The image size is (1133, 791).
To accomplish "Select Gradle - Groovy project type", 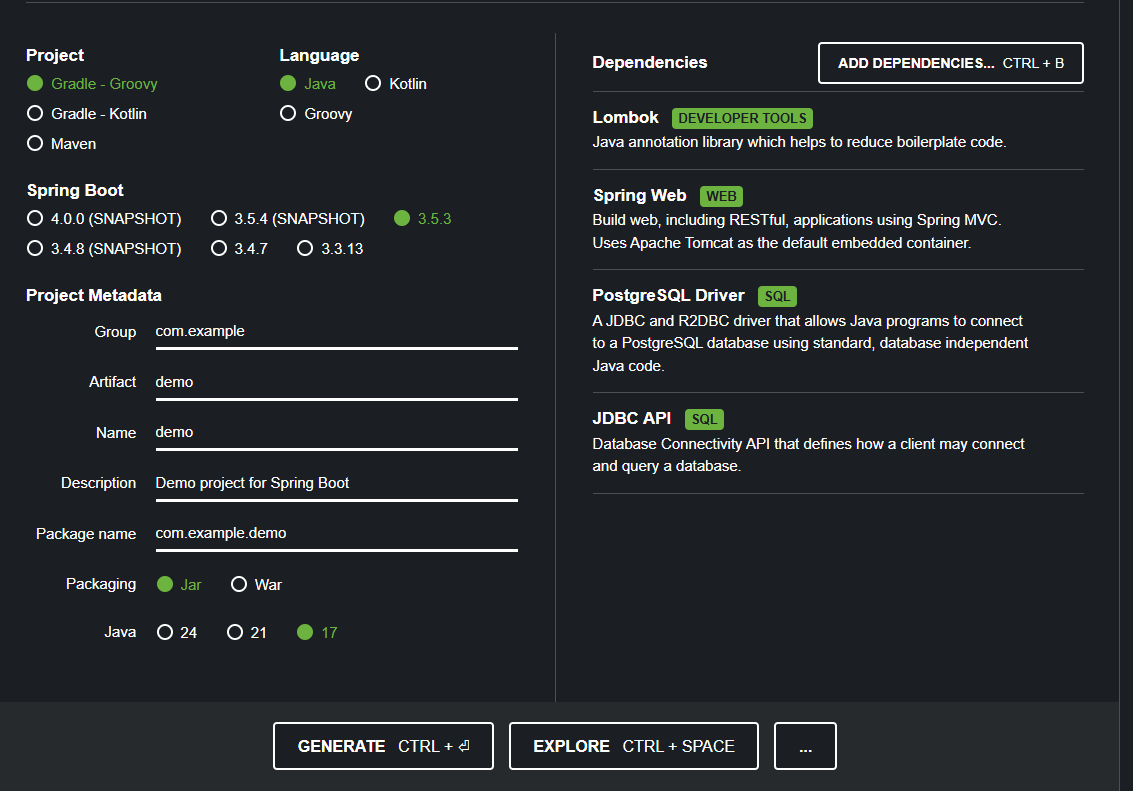I will click(92, 84).
